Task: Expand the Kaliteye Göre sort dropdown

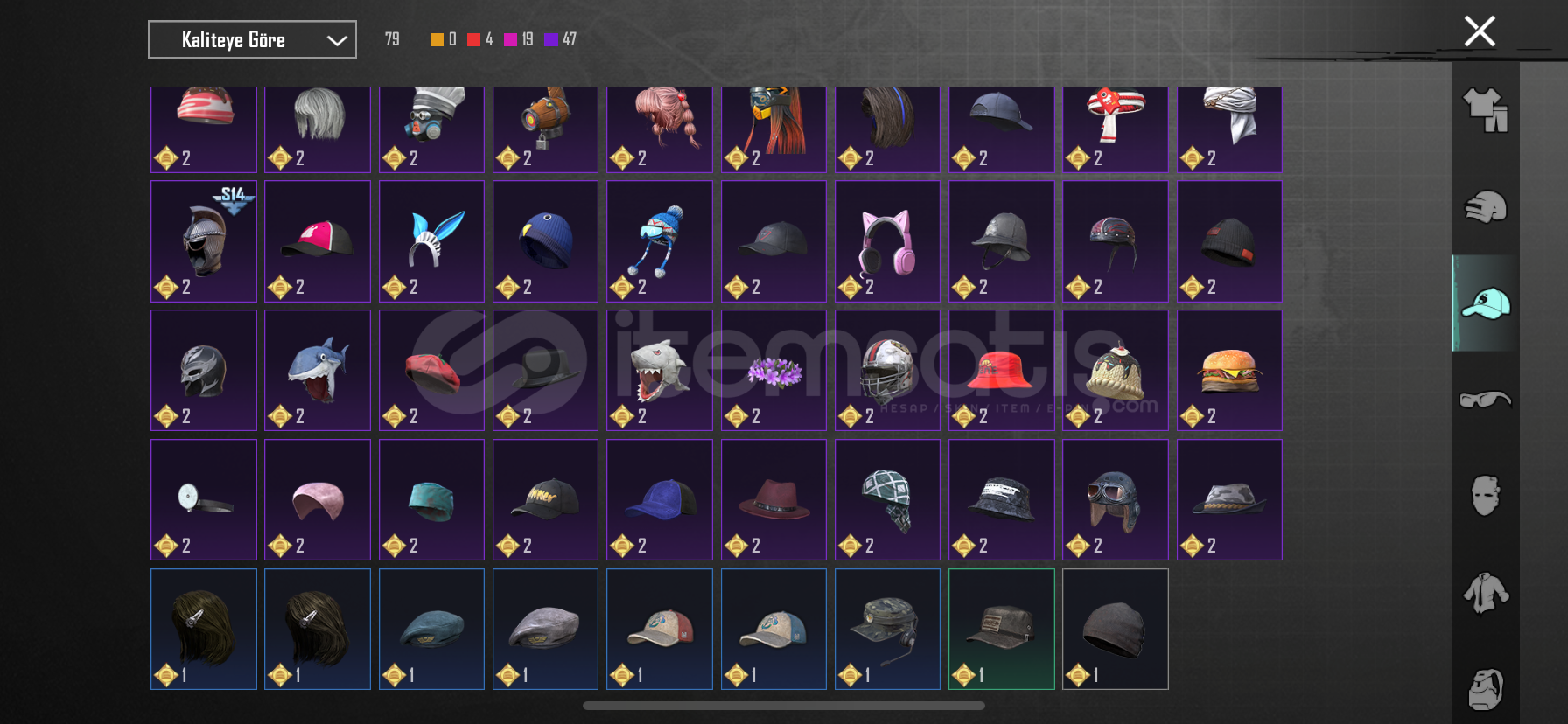Action: 252,39
